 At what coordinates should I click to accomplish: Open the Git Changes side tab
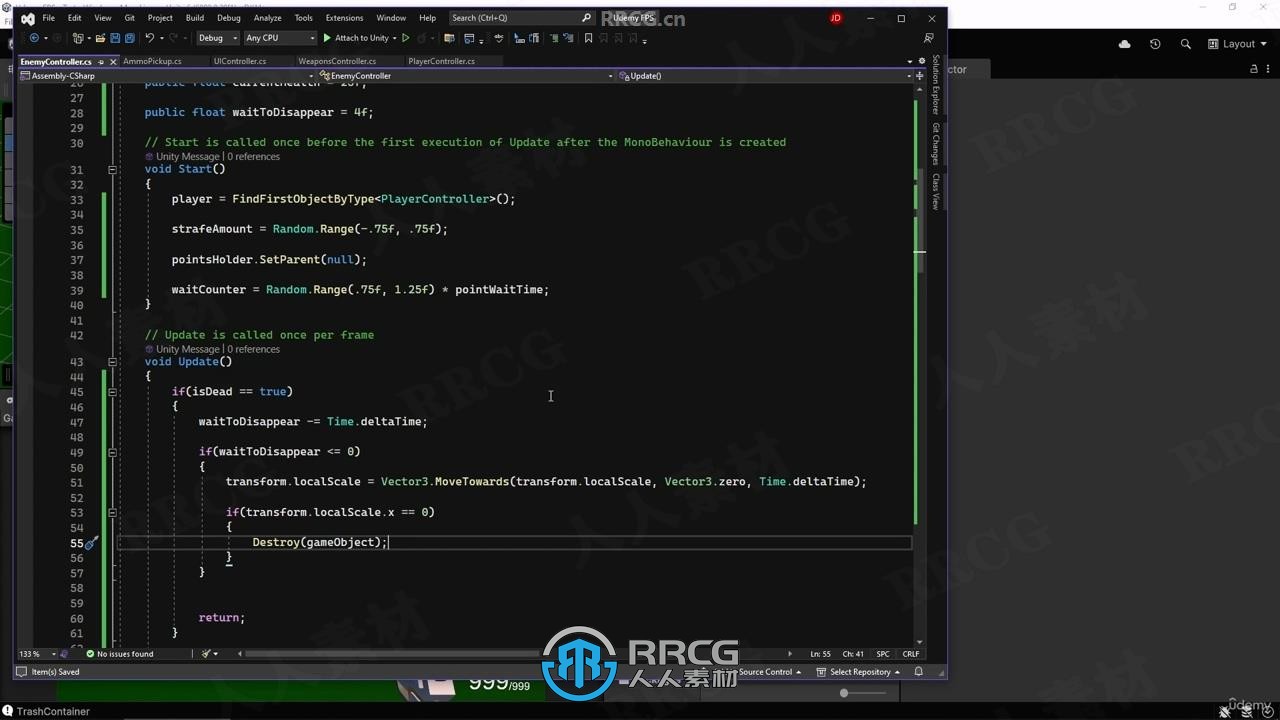tap(936, 144)
